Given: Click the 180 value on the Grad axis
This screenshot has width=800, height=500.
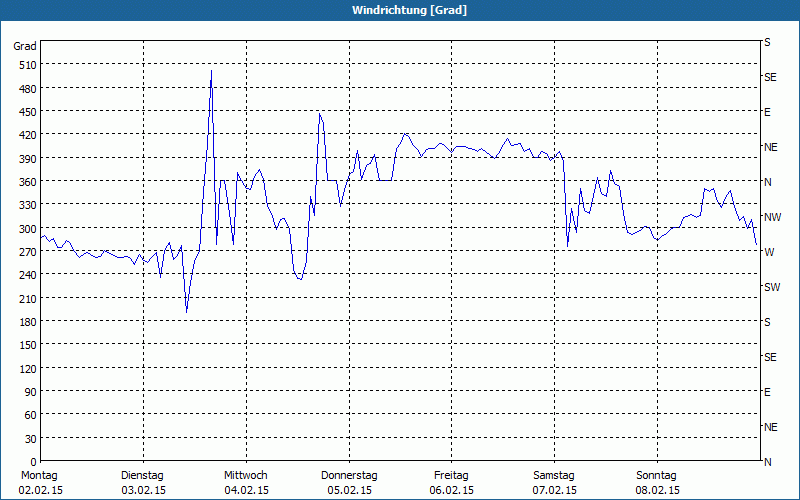Looking at the screenshot, I should [29, 322].
